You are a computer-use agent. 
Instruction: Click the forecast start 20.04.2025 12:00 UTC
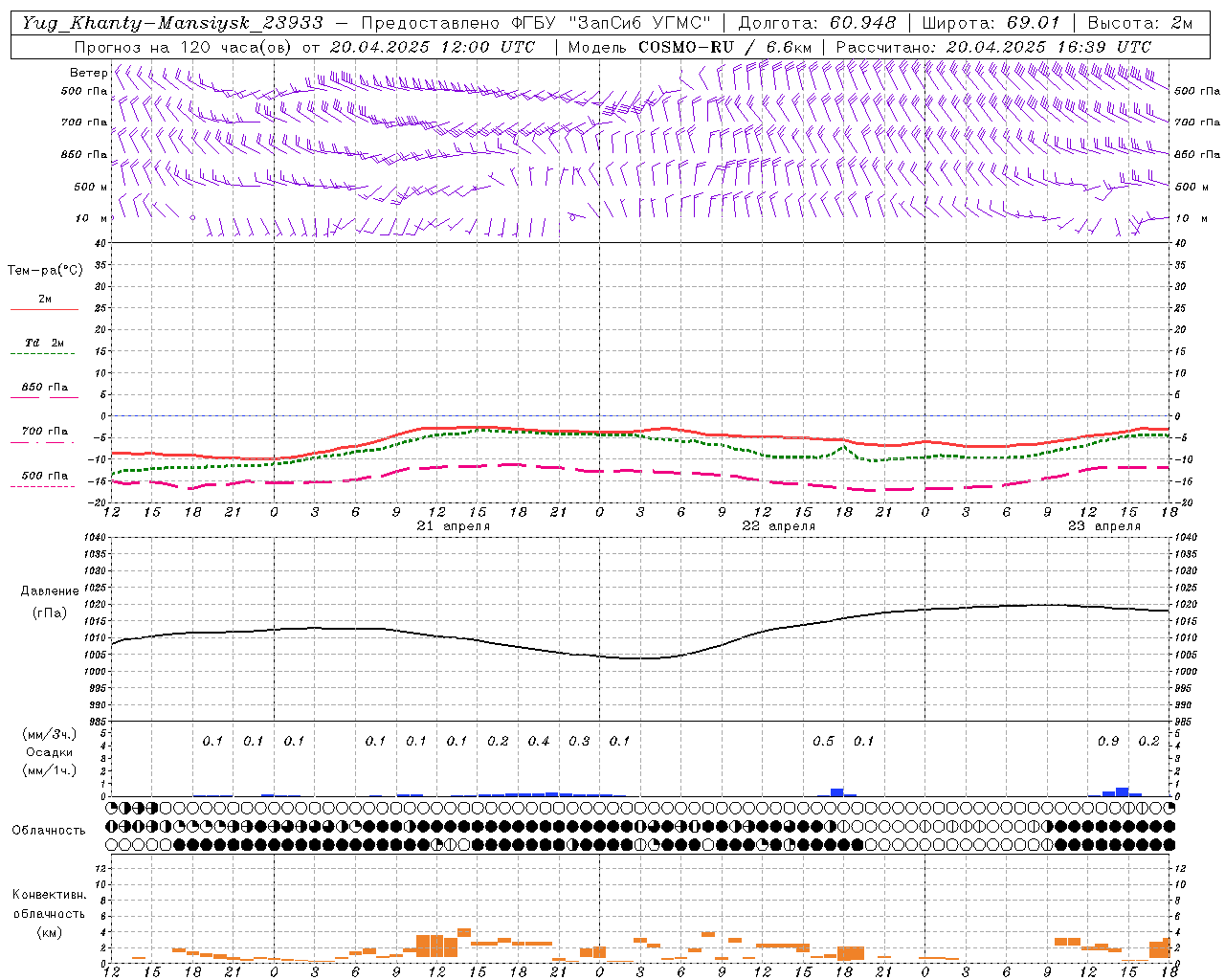[433, 46]
